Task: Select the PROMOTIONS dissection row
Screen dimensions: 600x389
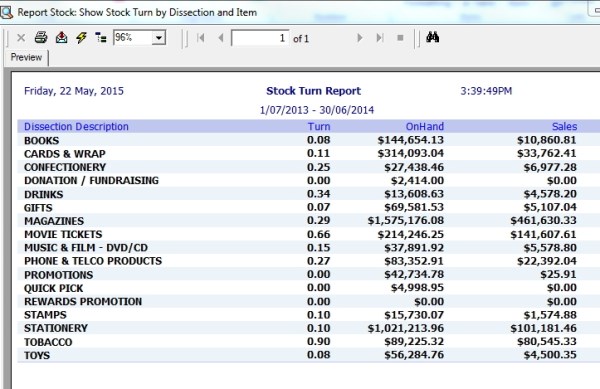Action: pyautogui.click(x=308, y=274)
